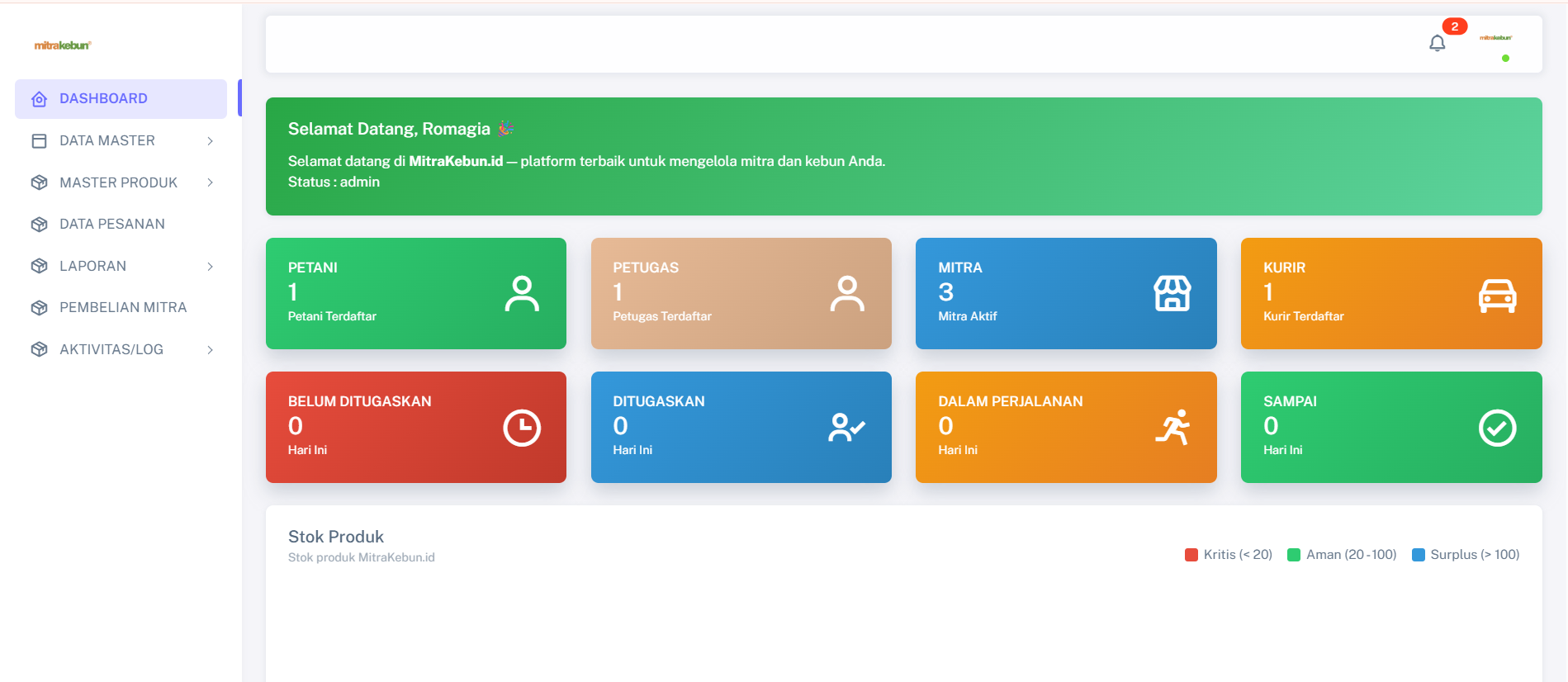Click the mitrakebun logo in sidebar
1568x682 pixels.
[63, 45]
